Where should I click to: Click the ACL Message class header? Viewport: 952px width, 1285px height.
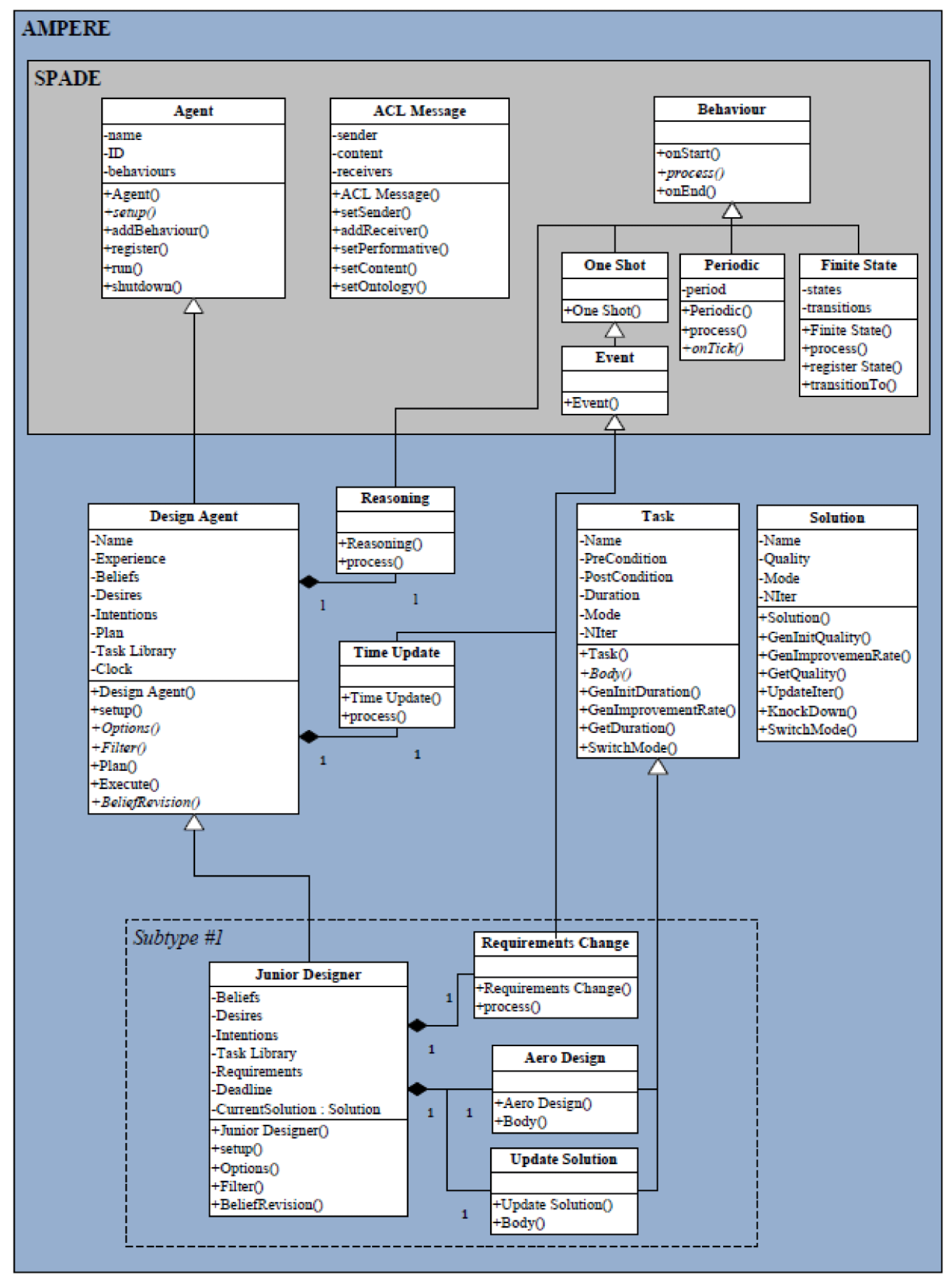coord(419,111)
